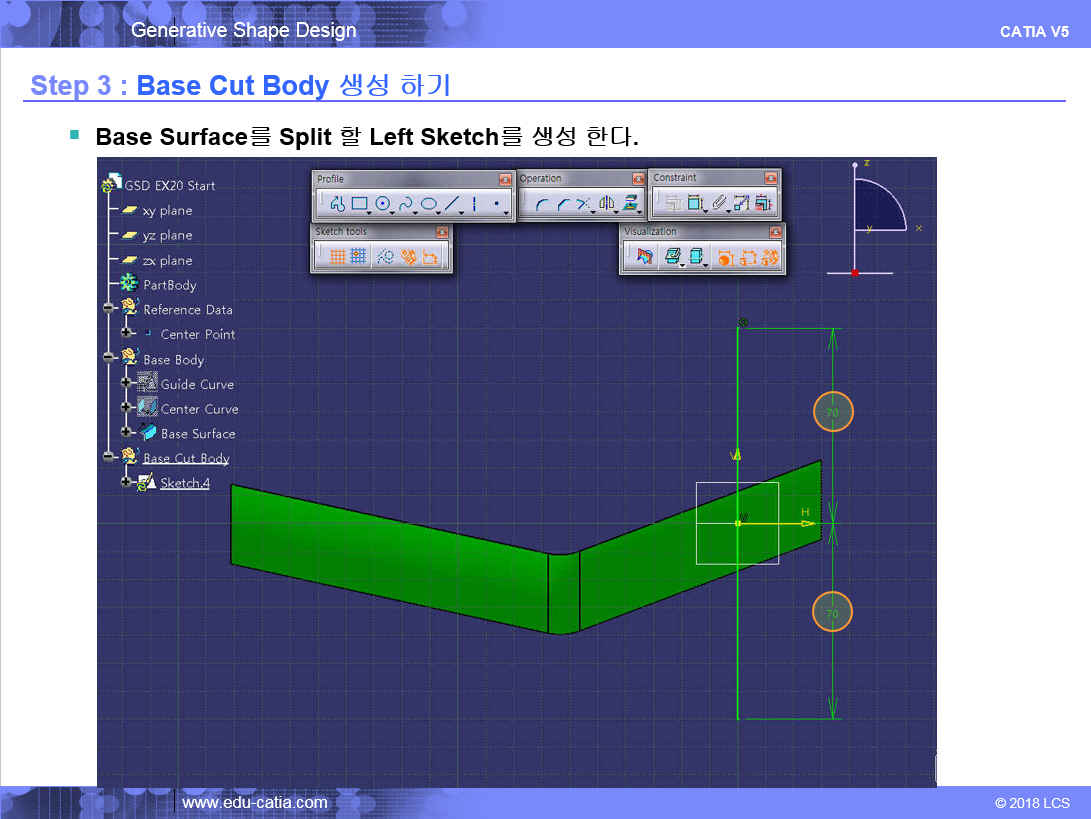Pick the Mirror tool in Operation toolbar
The height and width of the screenshot is (819, 1091).
click(606, 204)
